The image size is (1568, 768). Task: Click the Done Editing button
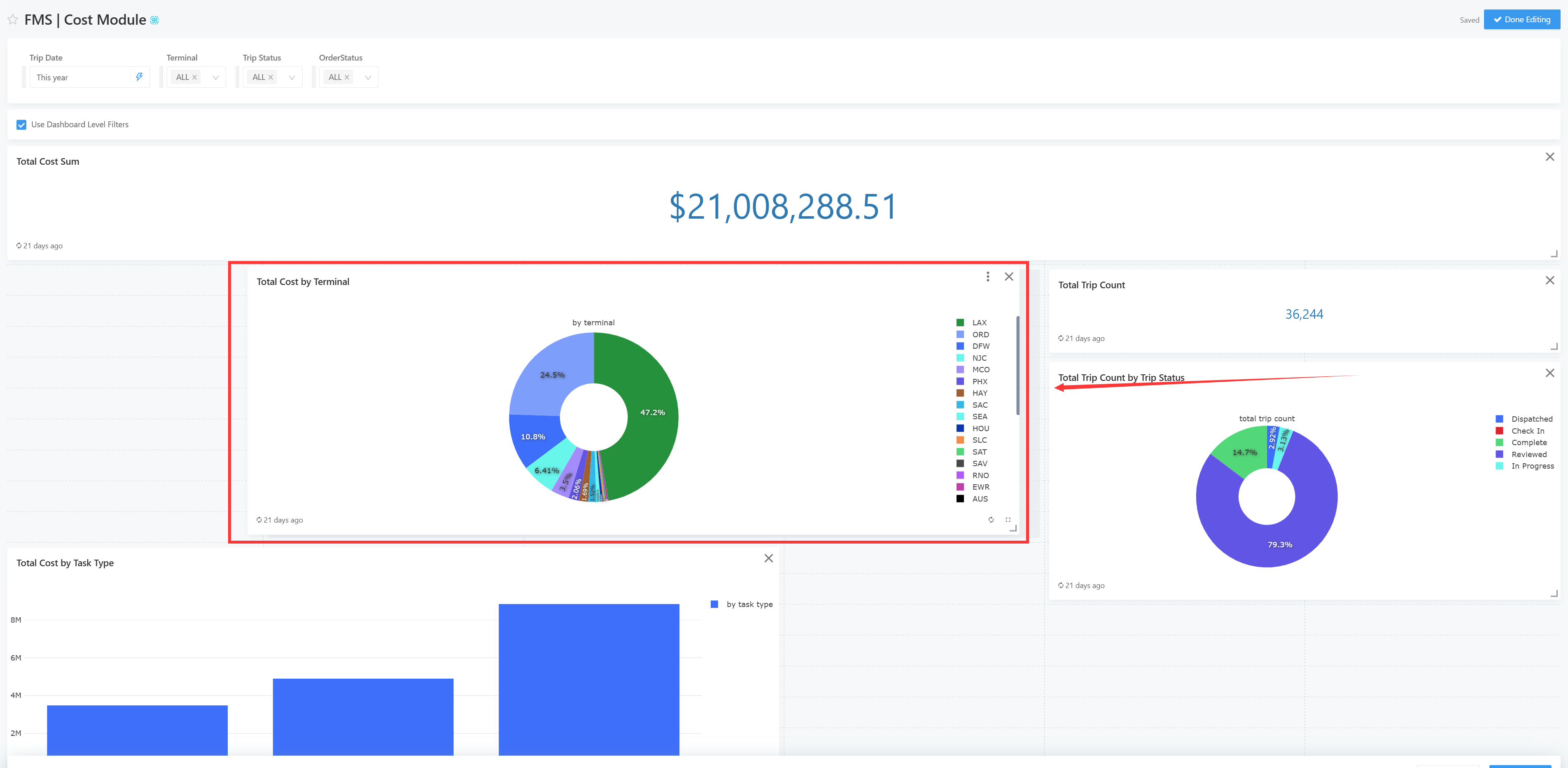tap(1522, 19)
